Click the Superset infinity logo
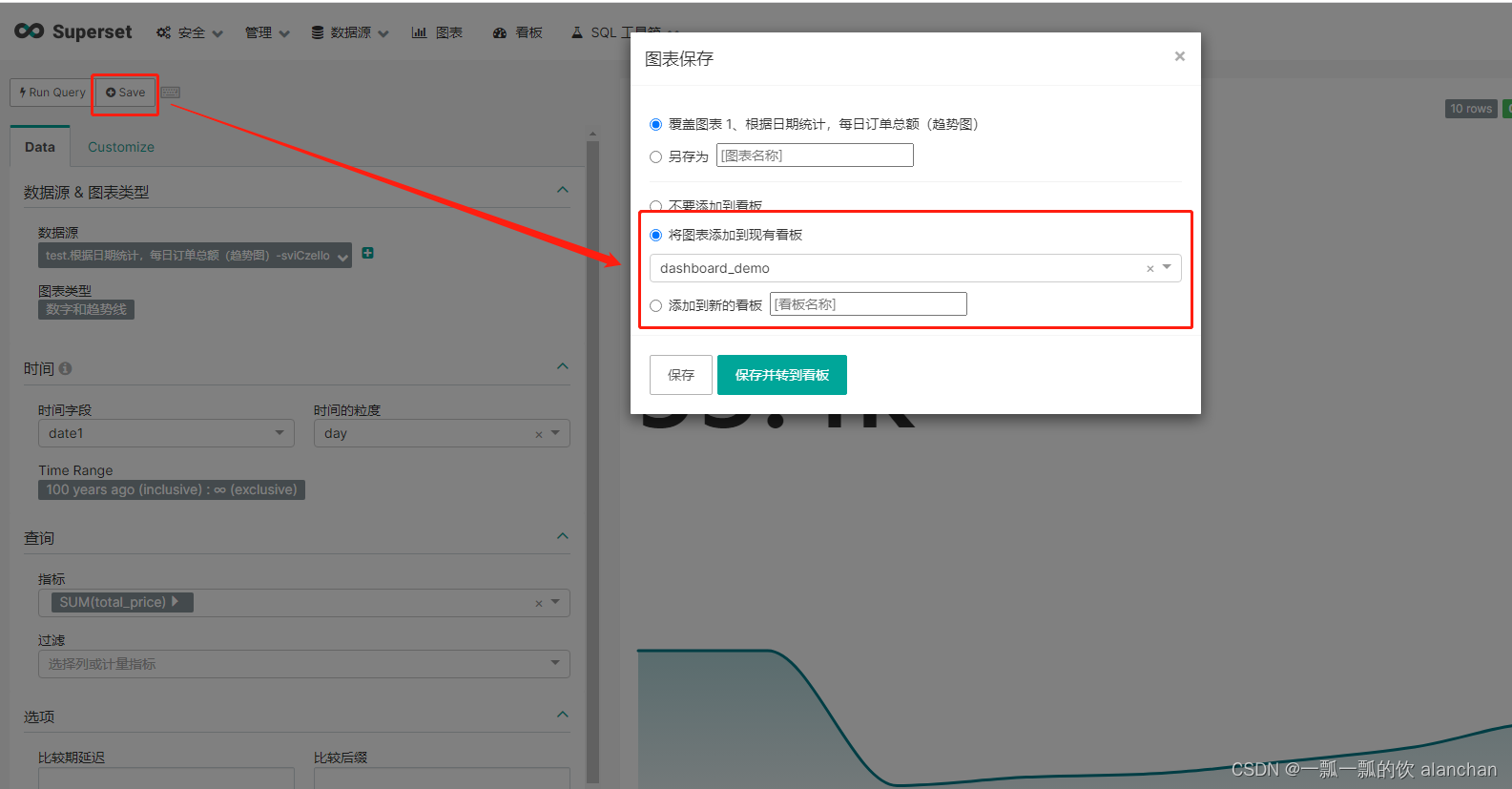1512x789 pixels. click(x=30, y=31)
